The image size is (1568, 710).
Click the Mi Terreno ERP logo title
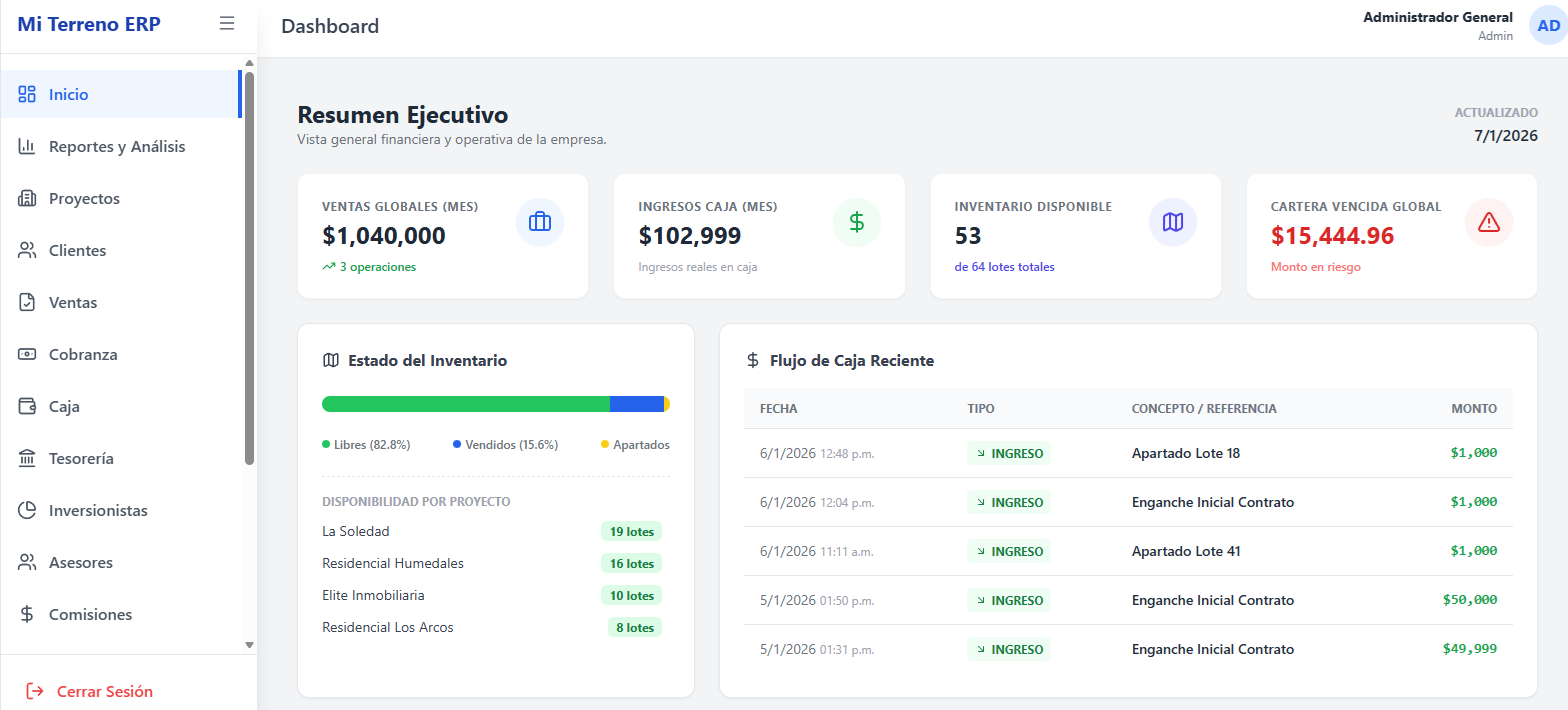[x=89, y=25]
